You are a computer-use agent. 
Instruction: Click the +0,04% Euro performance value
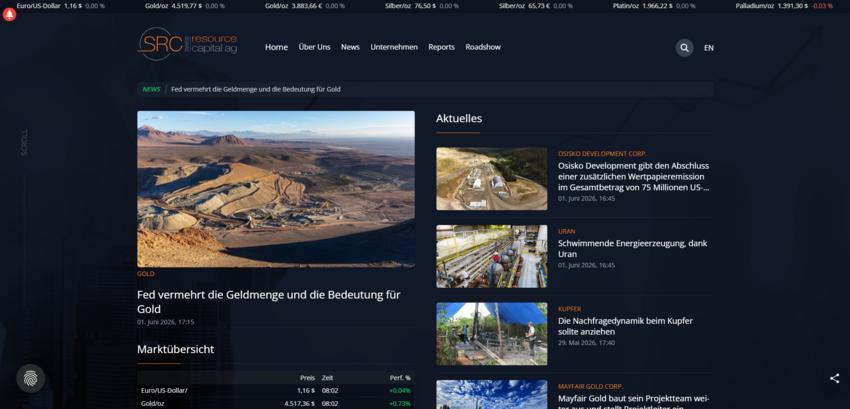click(x=400, y=391)
